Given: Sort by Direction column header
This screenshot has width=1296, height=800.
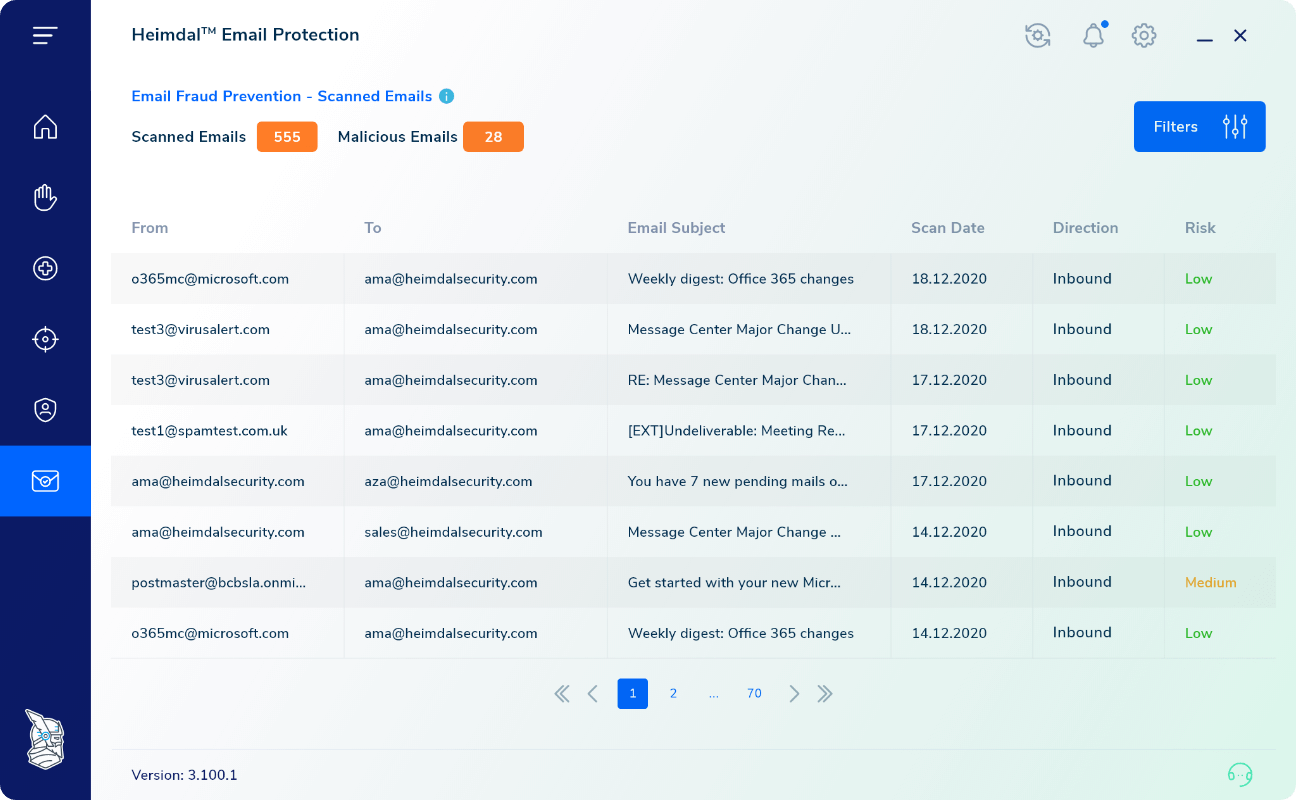Looking at the screenshot, I should point(1085,228).
